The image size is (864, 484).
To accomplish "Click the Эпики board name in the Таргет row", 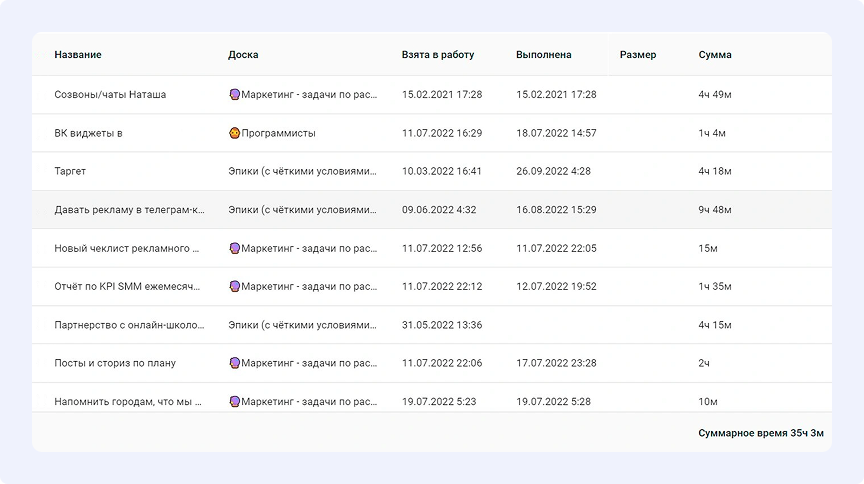I will click(x=302, y=171).
